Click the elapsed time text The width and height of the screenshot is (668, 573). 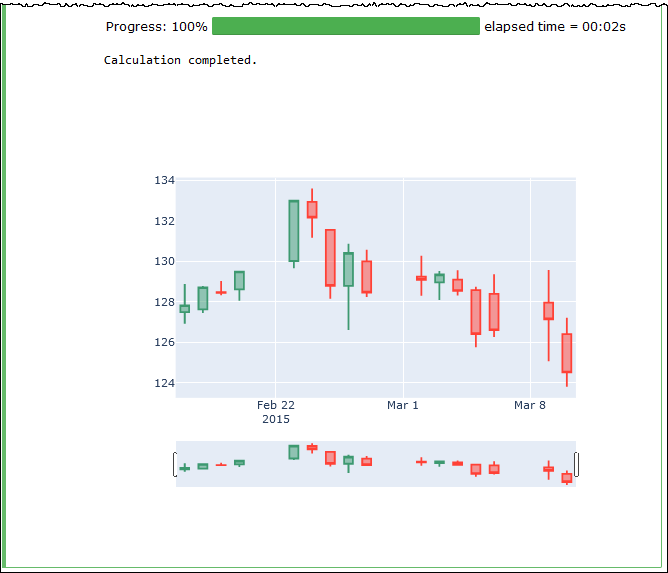coord(555,26)
